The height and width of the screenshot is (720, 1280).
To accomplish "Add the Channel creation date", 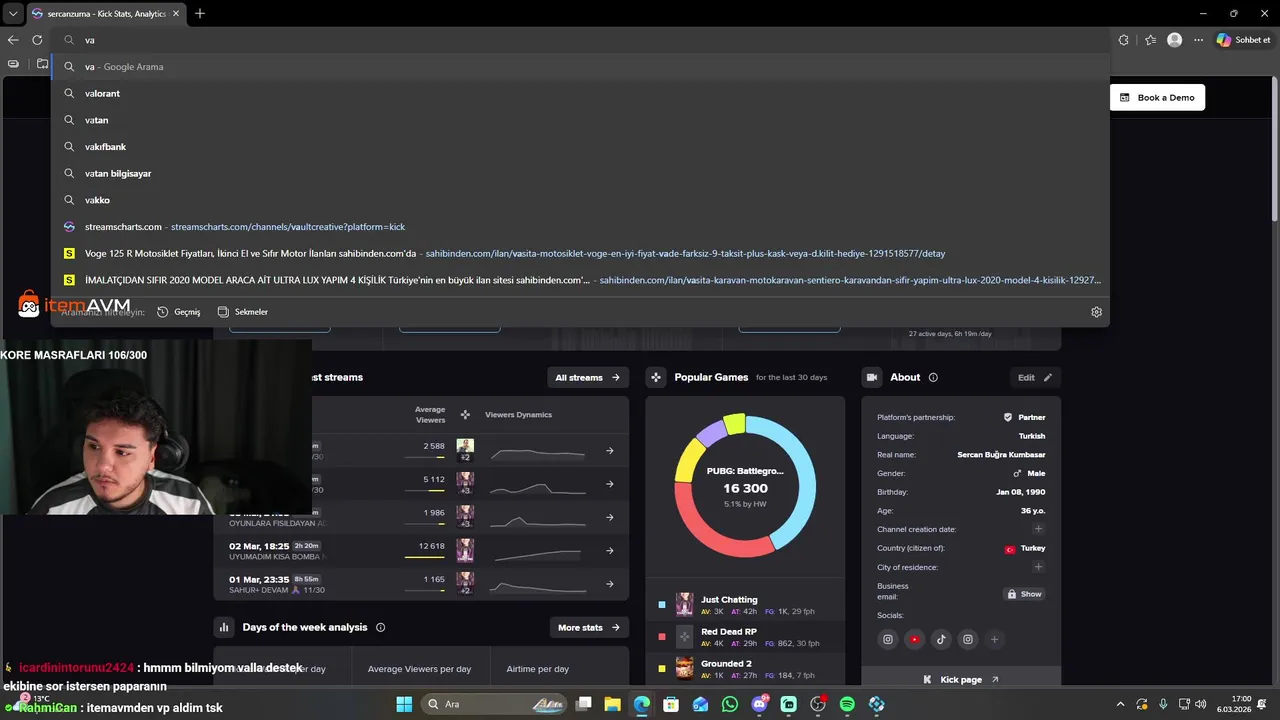I will pos(1038,529).
